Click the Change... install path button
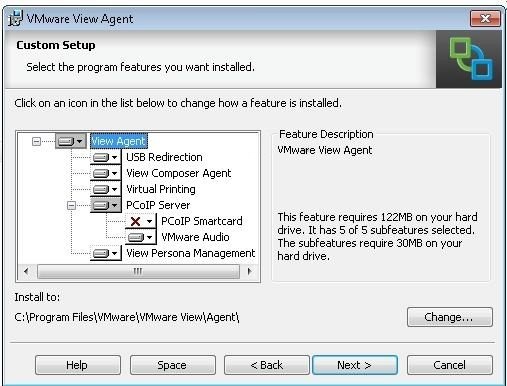This screenshot has width=507, height=386. (450, 317)
